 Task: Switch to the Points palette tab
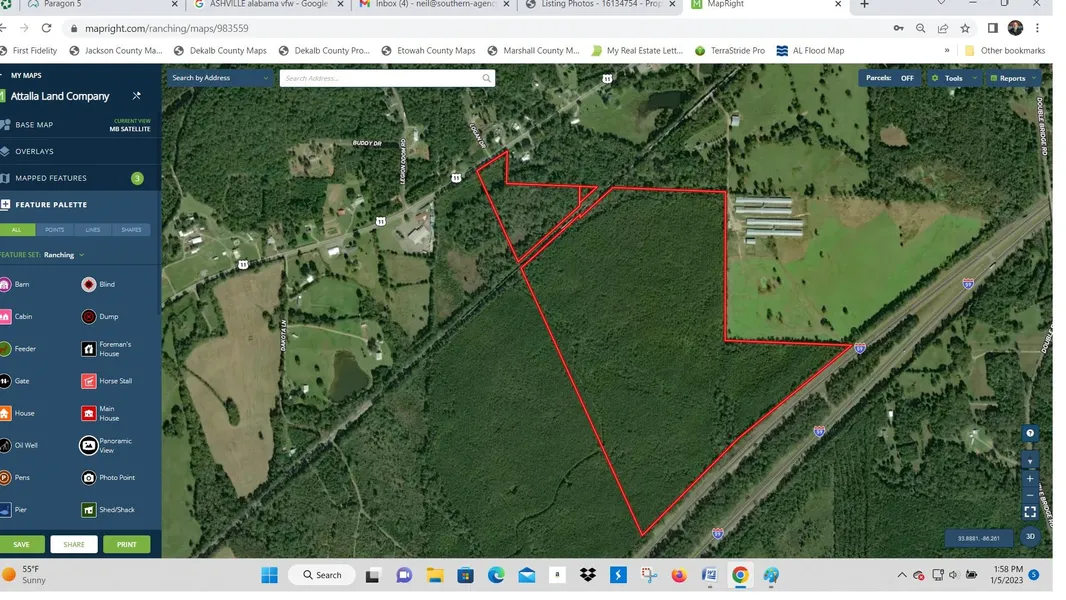(x=55, y=230)
